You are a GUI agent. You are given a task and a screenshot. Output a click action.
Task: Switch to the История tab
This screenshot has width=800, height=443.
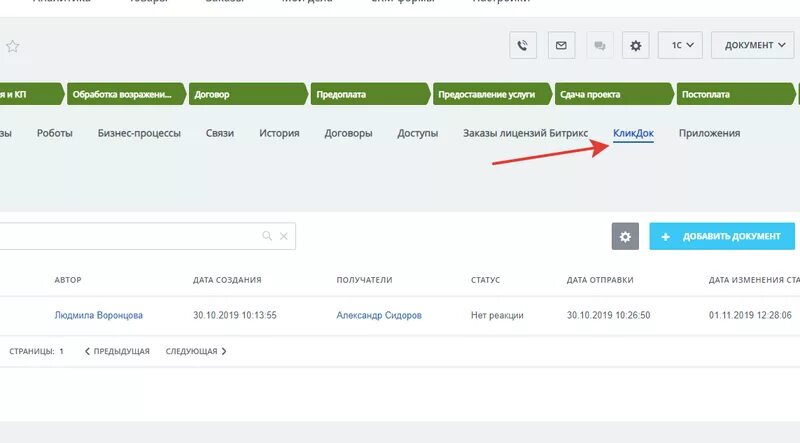279,133
